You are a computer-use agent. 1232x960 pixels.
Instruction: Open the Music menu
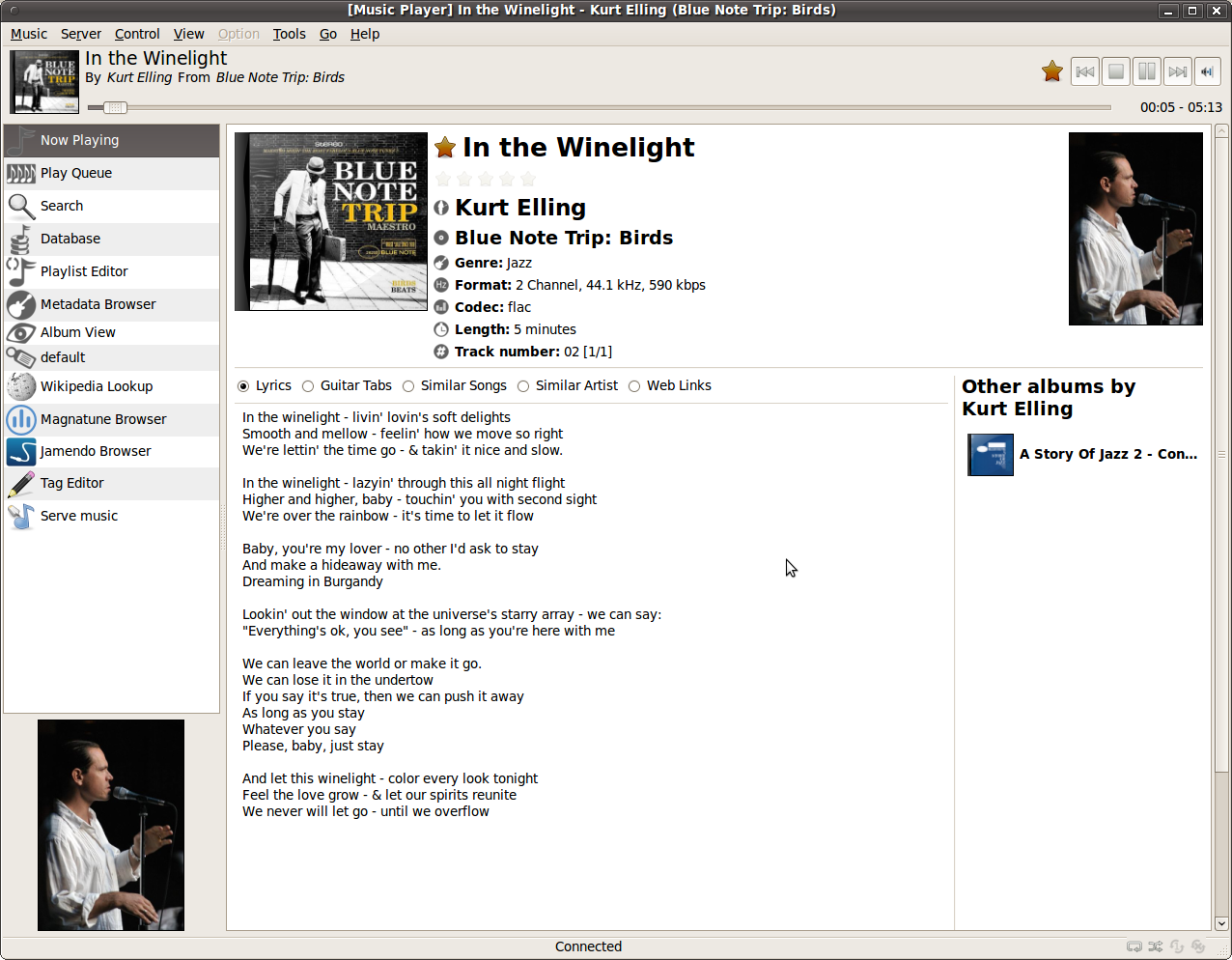click(x=29, y=34)
